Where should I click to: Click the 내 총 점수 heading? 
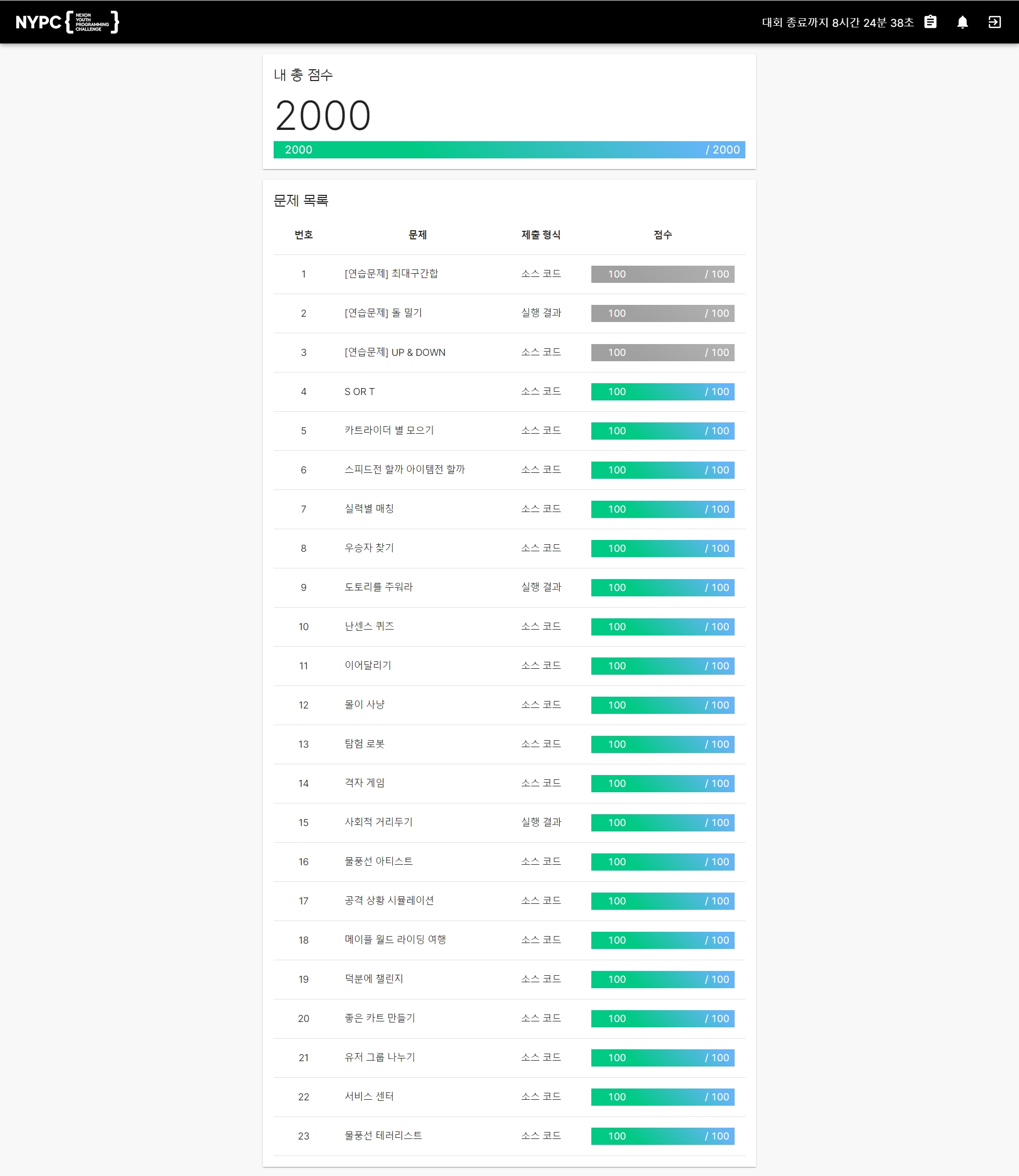coord(303,75)
